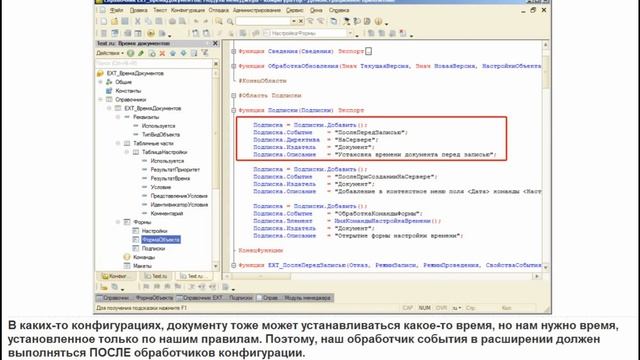Switch to the Конфиг... bottom panel tab
Viewport: 640px width, 360px height.
[115, 276]
